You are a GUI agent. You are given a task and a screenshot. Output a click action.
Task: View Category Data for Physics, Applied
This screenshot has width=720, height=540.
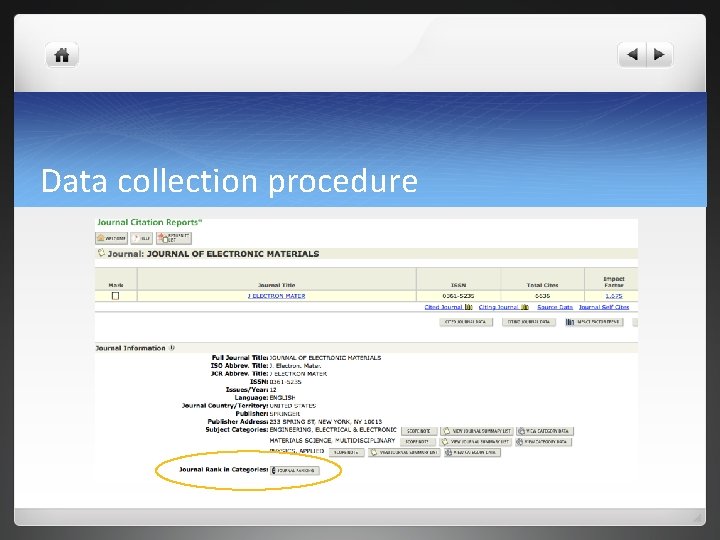472,452
